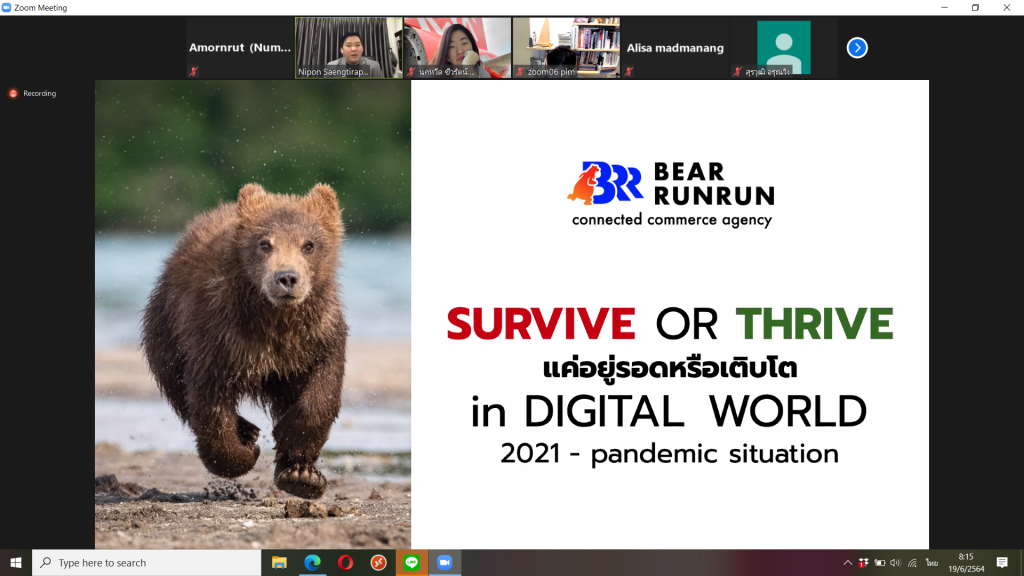Show next participants with the blue arrow
Screen dimensions: 1024x576
click(857, 48)
